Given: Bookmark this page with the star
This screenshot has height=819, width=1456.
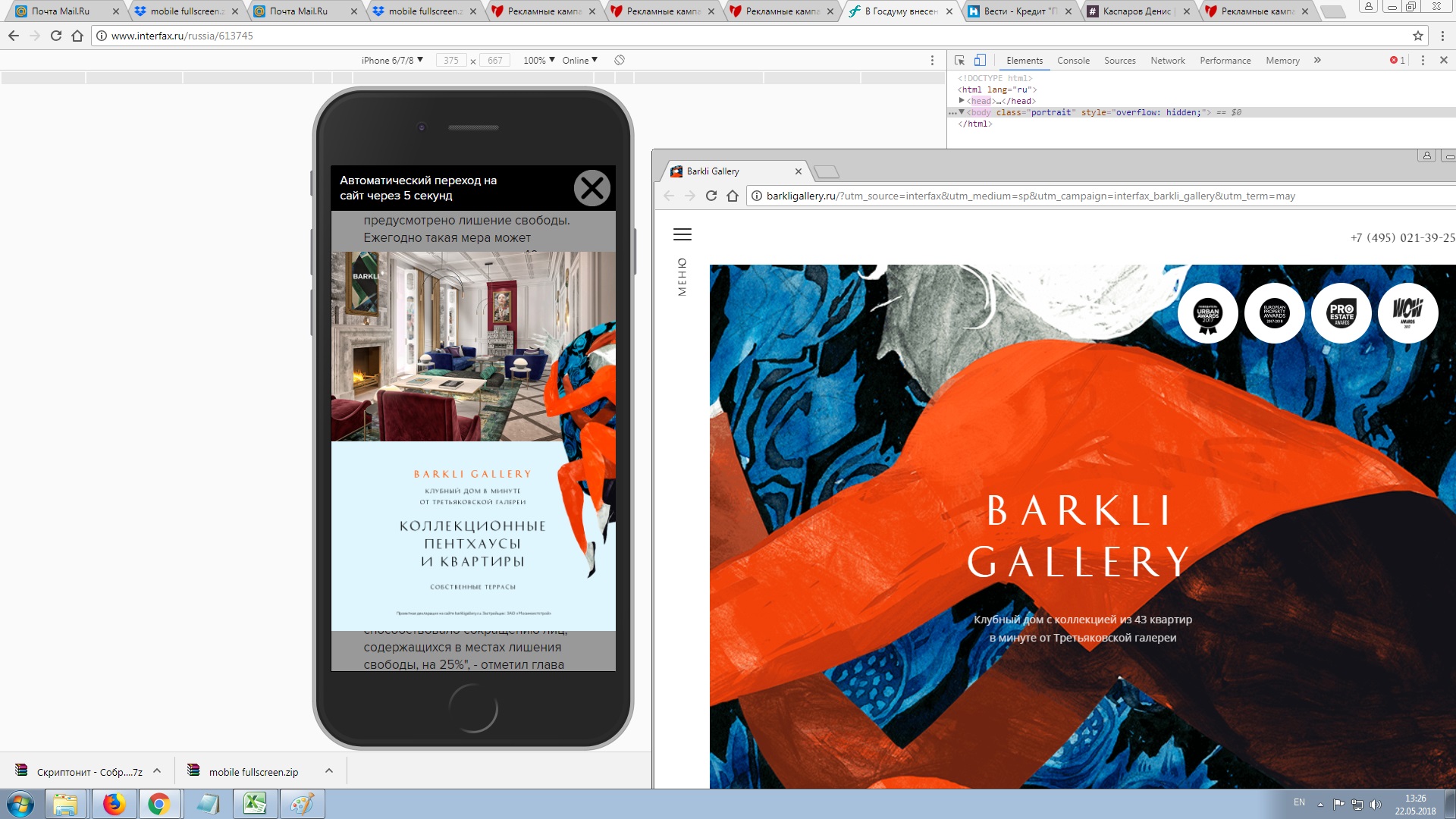Looking at the screenshot, I should [x=1417, y=36].
